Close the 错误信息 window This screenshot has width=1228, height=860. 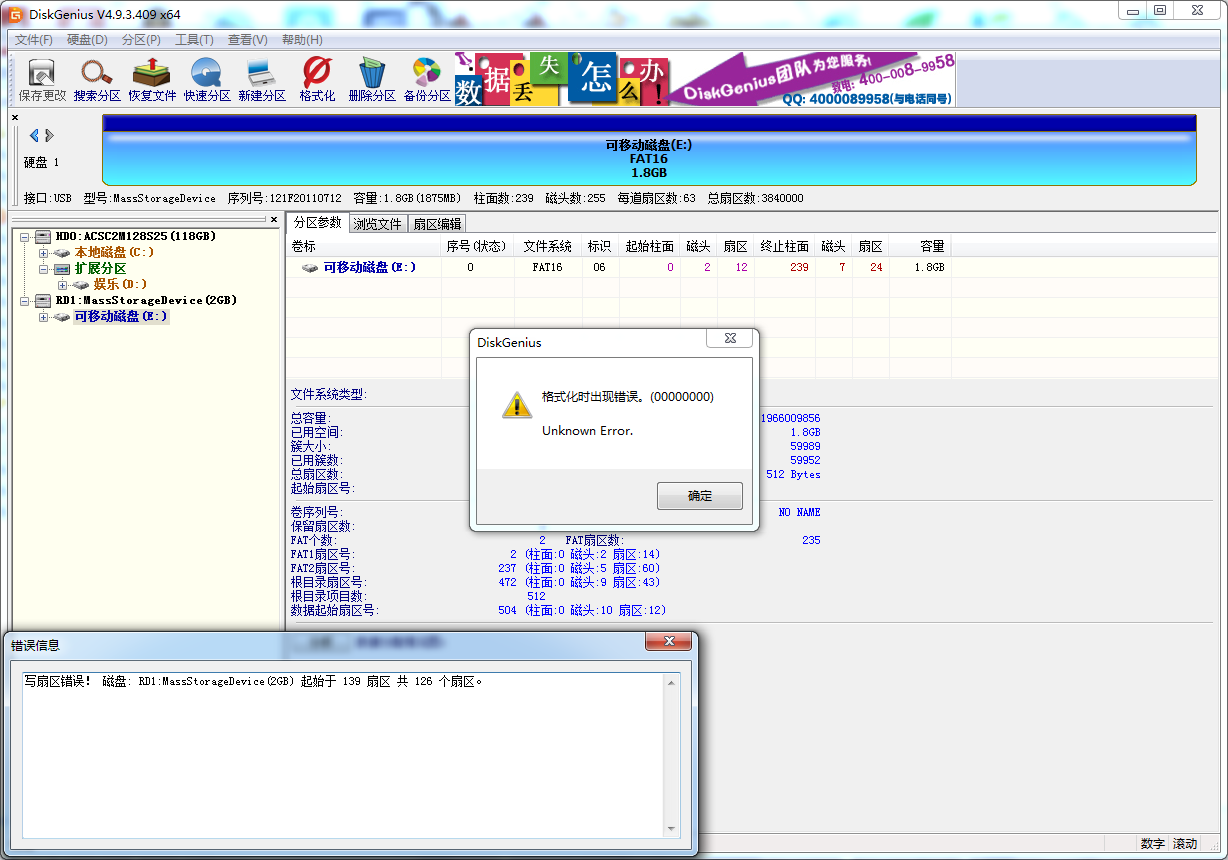[668, 641]
